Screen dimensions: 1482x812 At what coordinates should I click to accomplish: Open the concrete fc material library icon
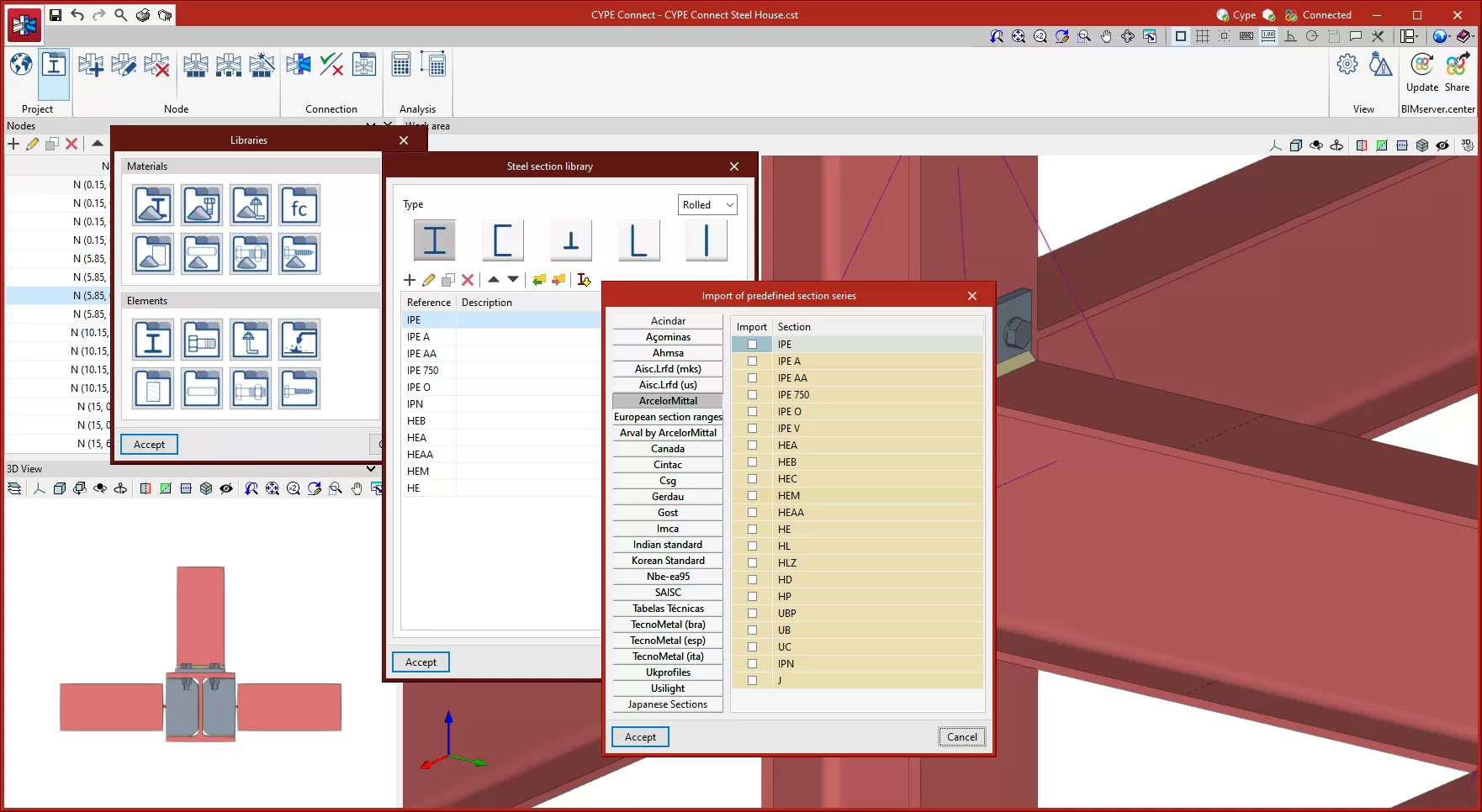click(299, 206)
